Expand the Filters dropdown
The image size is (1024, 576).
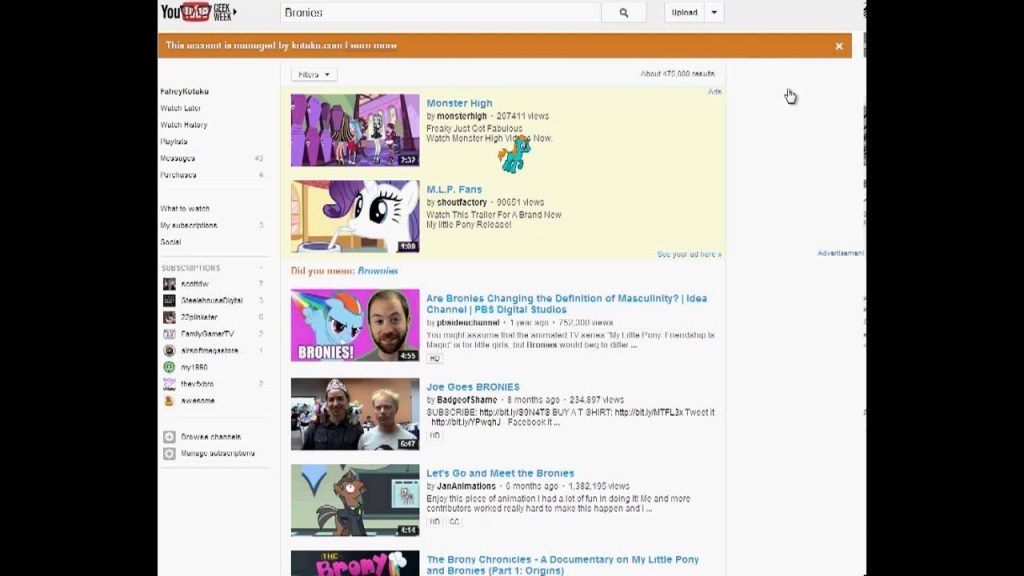tap(314, 75)
